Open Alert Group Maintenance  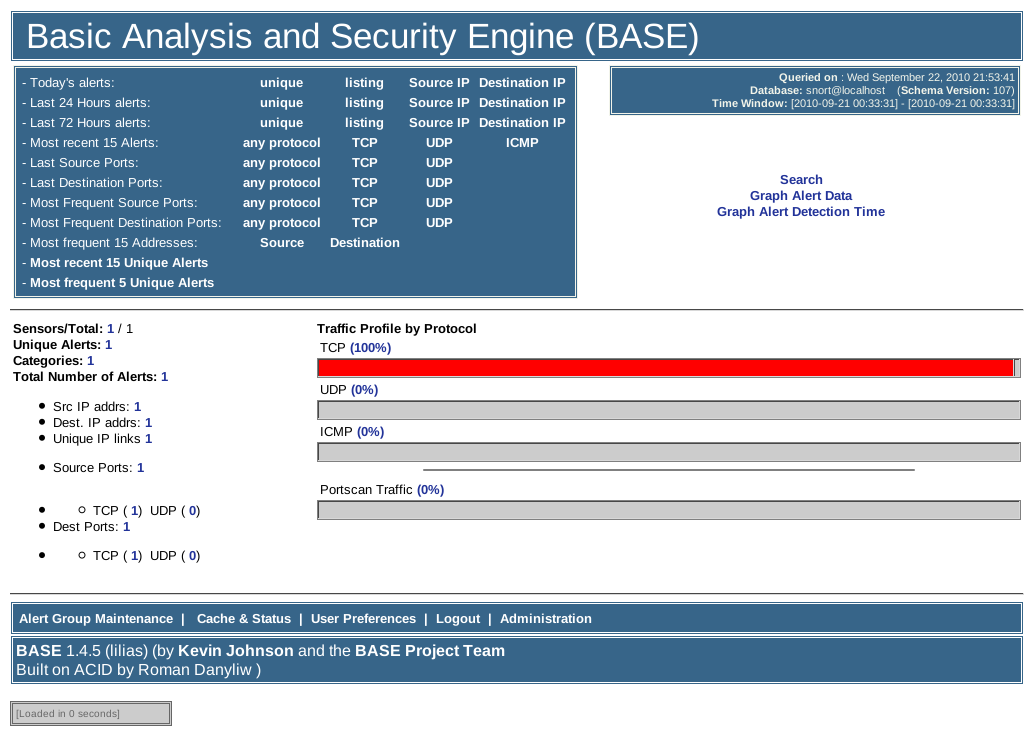pos(96,619)
